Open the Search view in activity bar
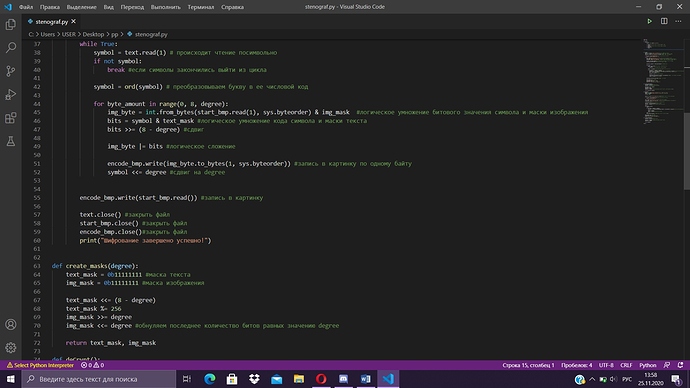 coord(11,48)
